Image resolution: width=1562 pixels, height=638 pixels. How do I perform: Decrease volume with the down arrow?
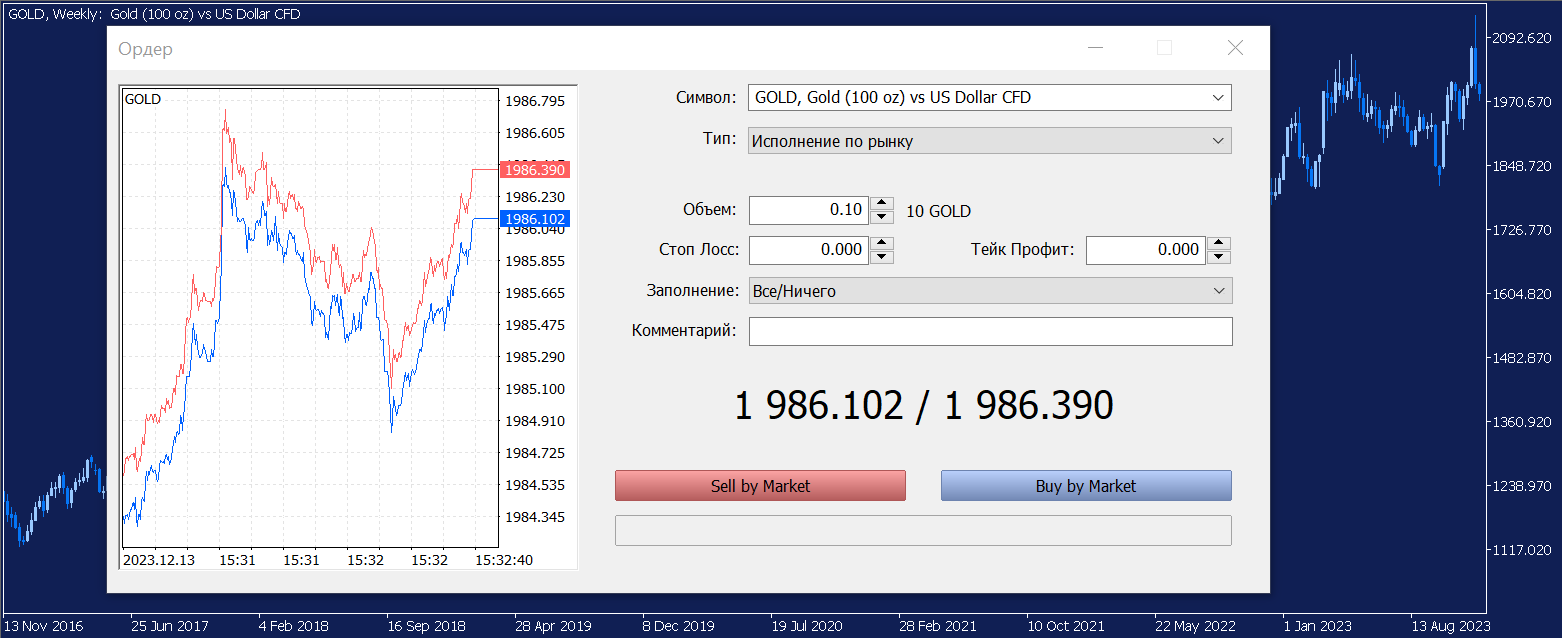(881, 217)
